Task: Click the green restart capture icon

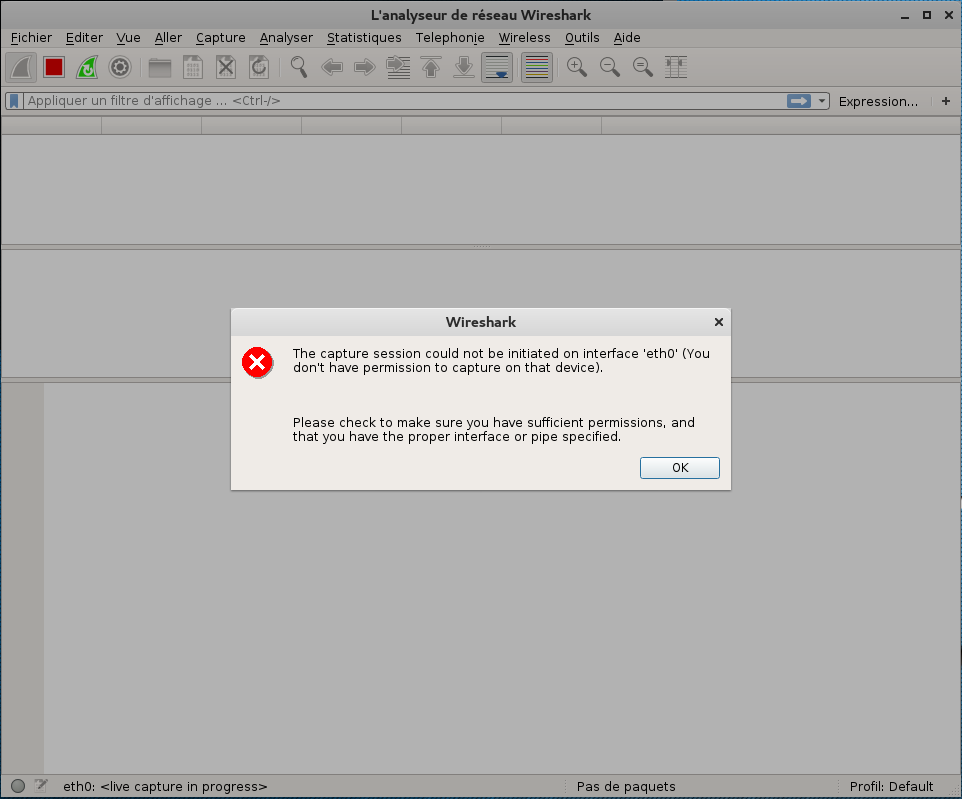Action: pyautogui.click(x=87, y=67)
